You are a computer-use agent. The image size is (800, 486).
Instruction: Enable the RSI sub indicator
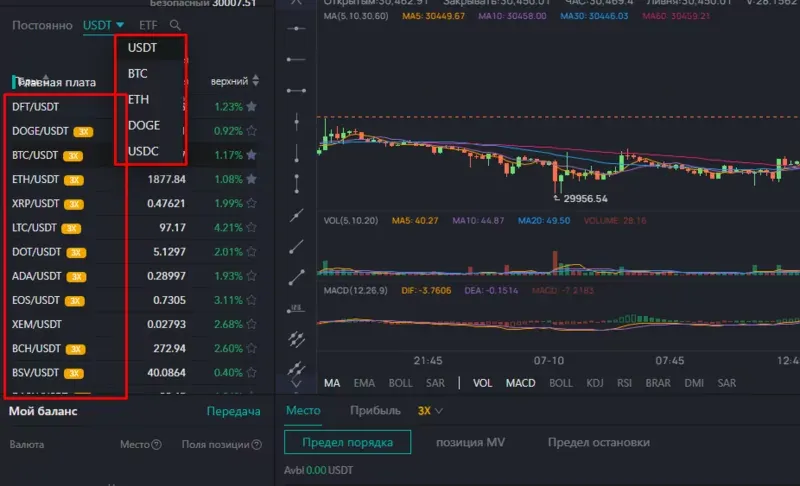click(x=624, y=383)
